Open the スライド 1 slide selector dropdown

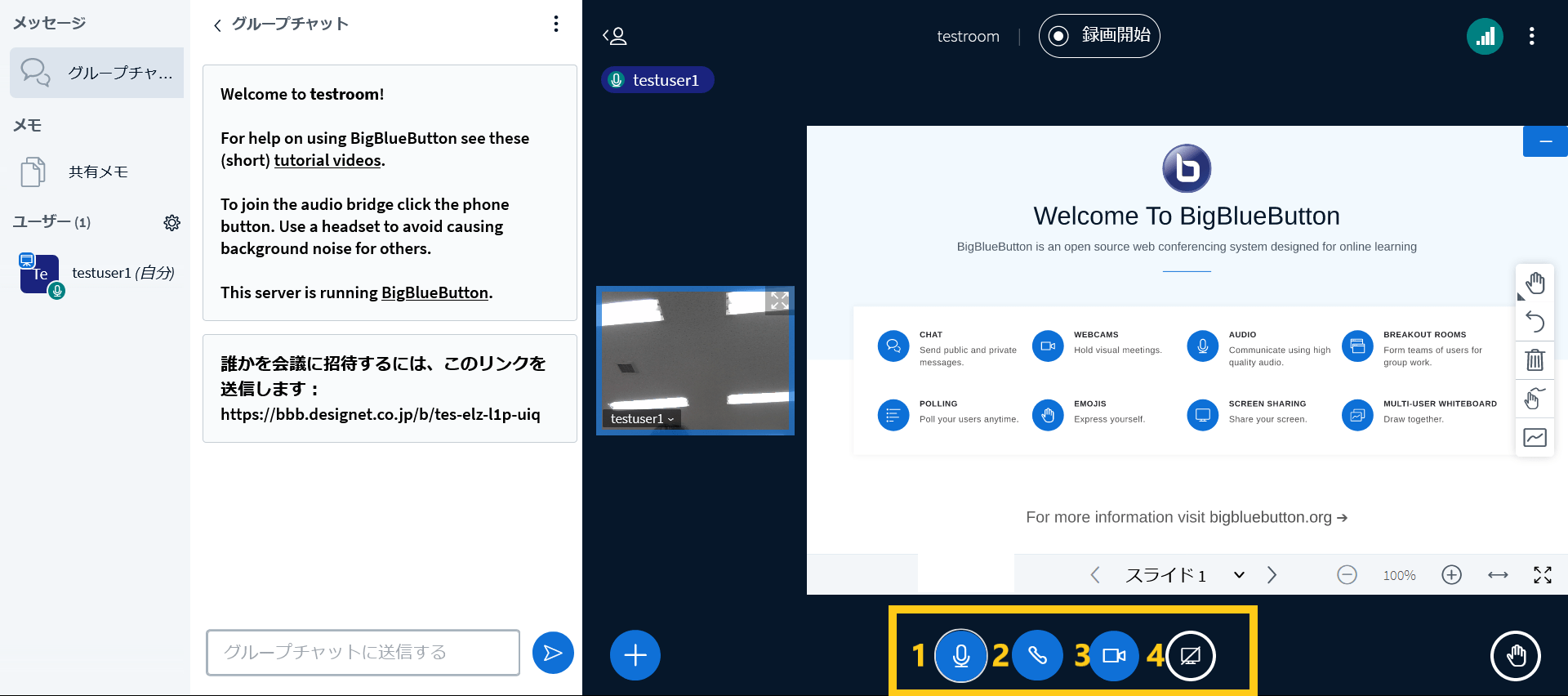1185,575
